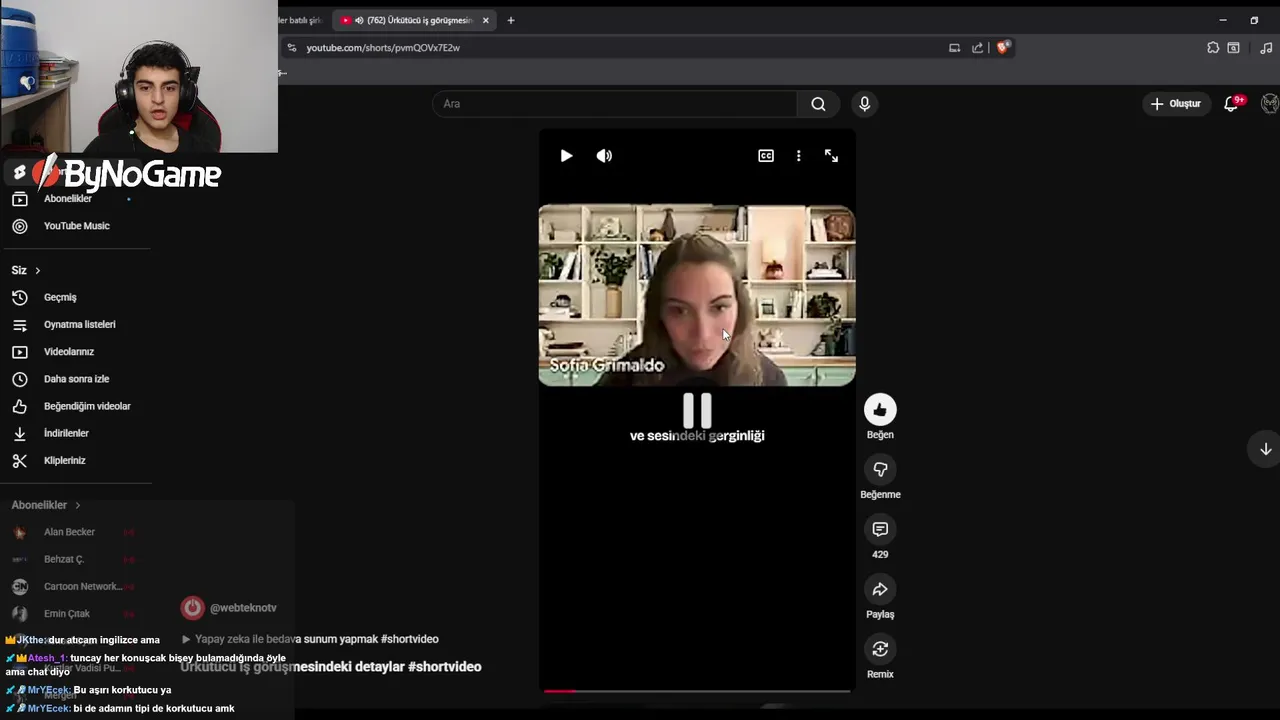Expand the Abonelikler subscriptions header
1280x720 pixels.
coord(46,505)
